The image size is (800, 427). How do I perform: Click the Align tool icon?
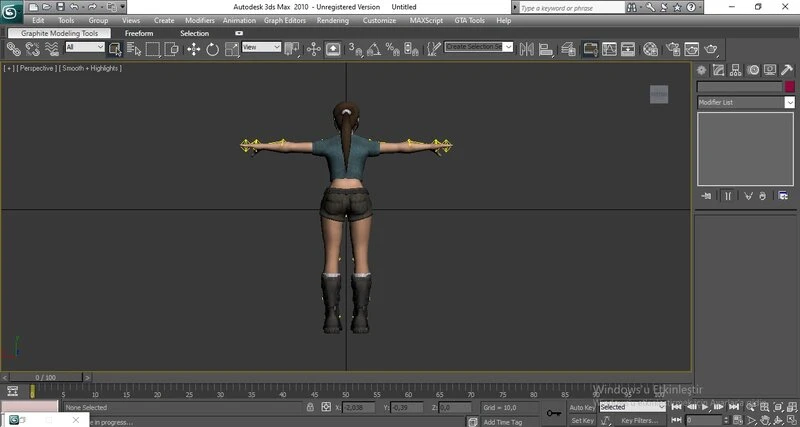coord(545,49)
